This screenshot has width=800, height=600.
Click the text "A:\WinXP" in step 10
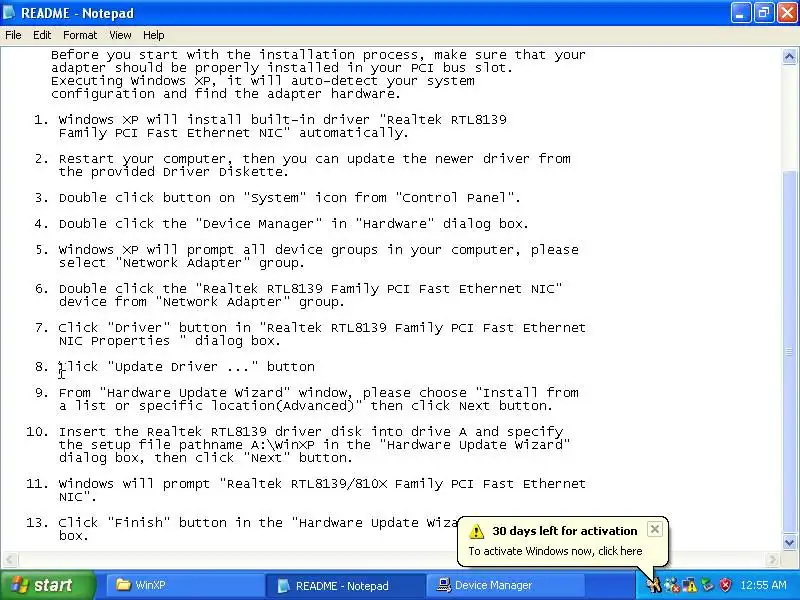coord(283,445)
